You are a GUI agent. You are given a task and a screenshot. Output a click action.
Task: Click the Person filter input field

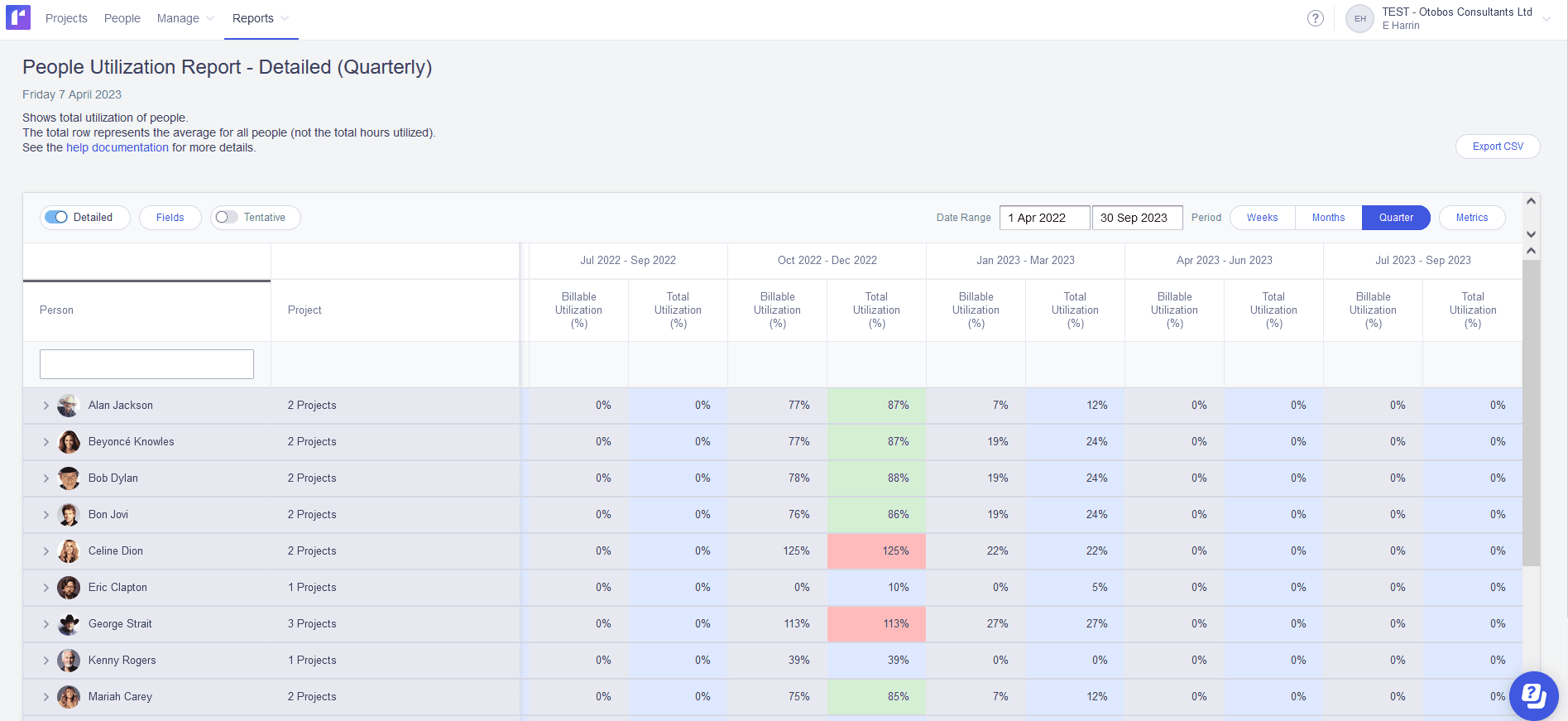146,364
